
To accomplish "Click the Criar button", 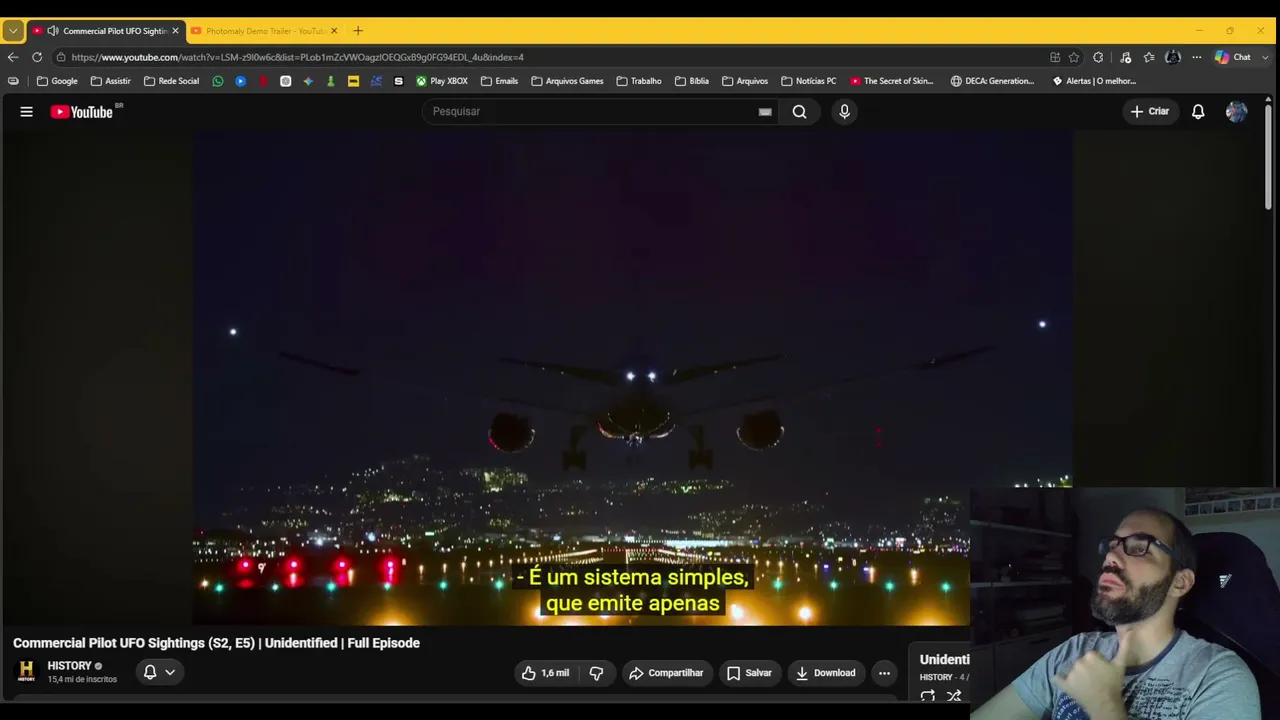I will tap(1150, 112).
